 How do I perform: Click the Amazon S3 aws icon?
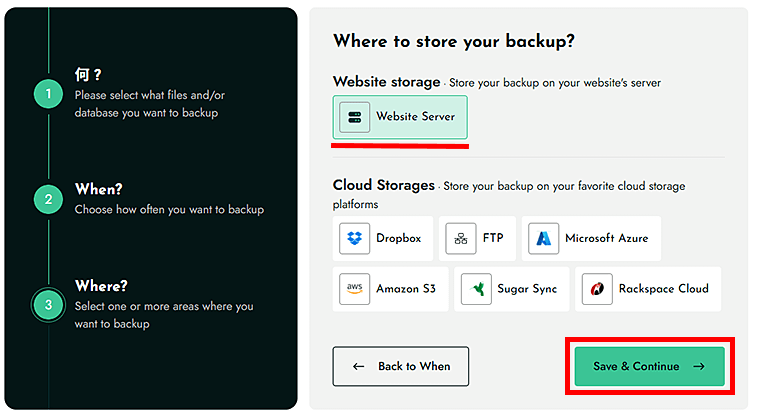click(355, 288)
